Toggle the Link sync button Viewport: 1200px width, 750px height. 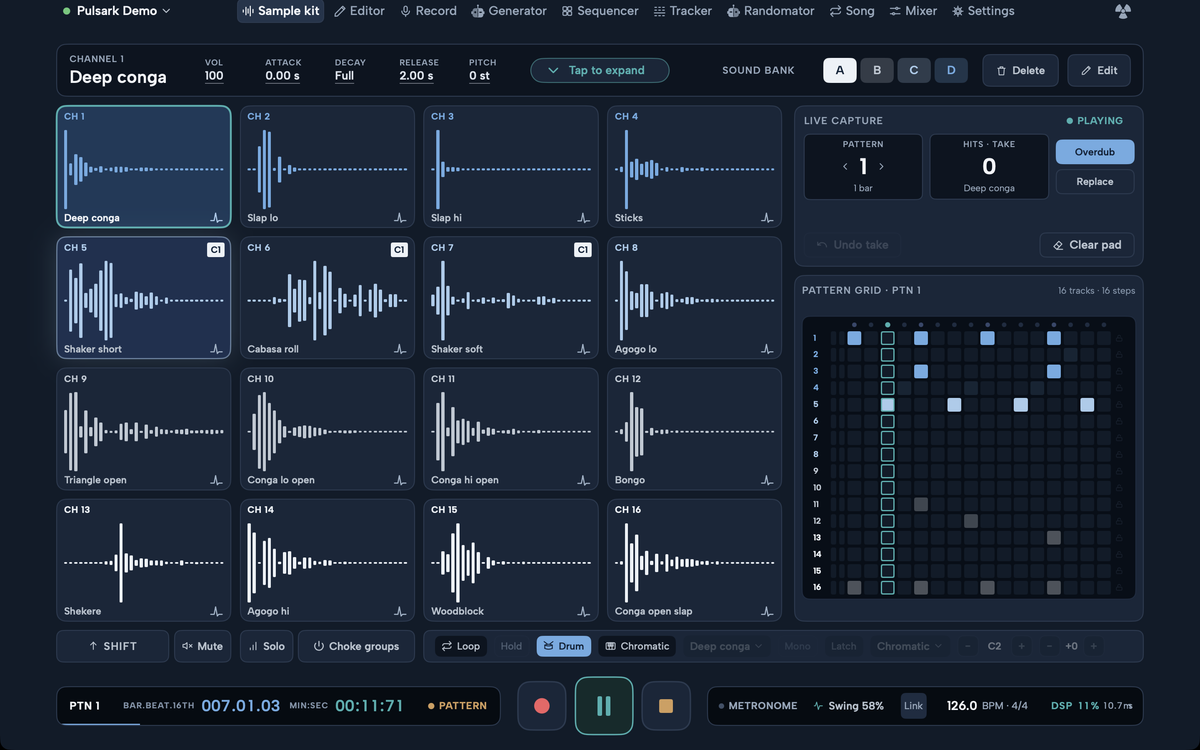pos(914,706)
